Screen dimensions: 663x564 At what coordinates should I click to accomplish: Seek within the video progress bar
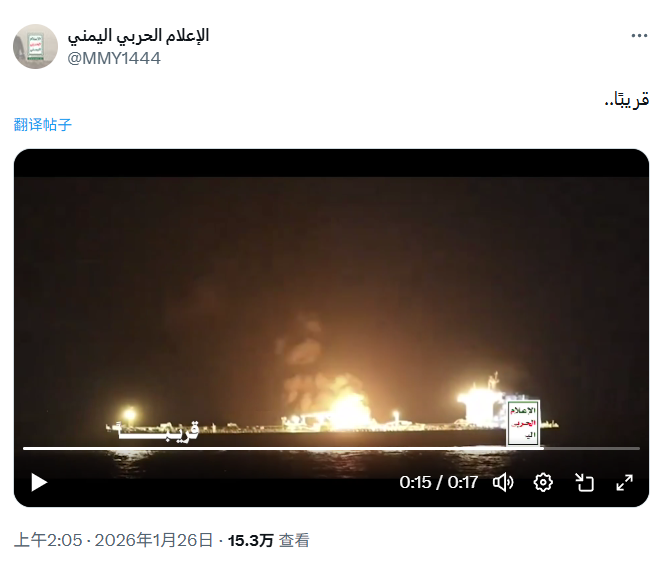click(332, 448)
